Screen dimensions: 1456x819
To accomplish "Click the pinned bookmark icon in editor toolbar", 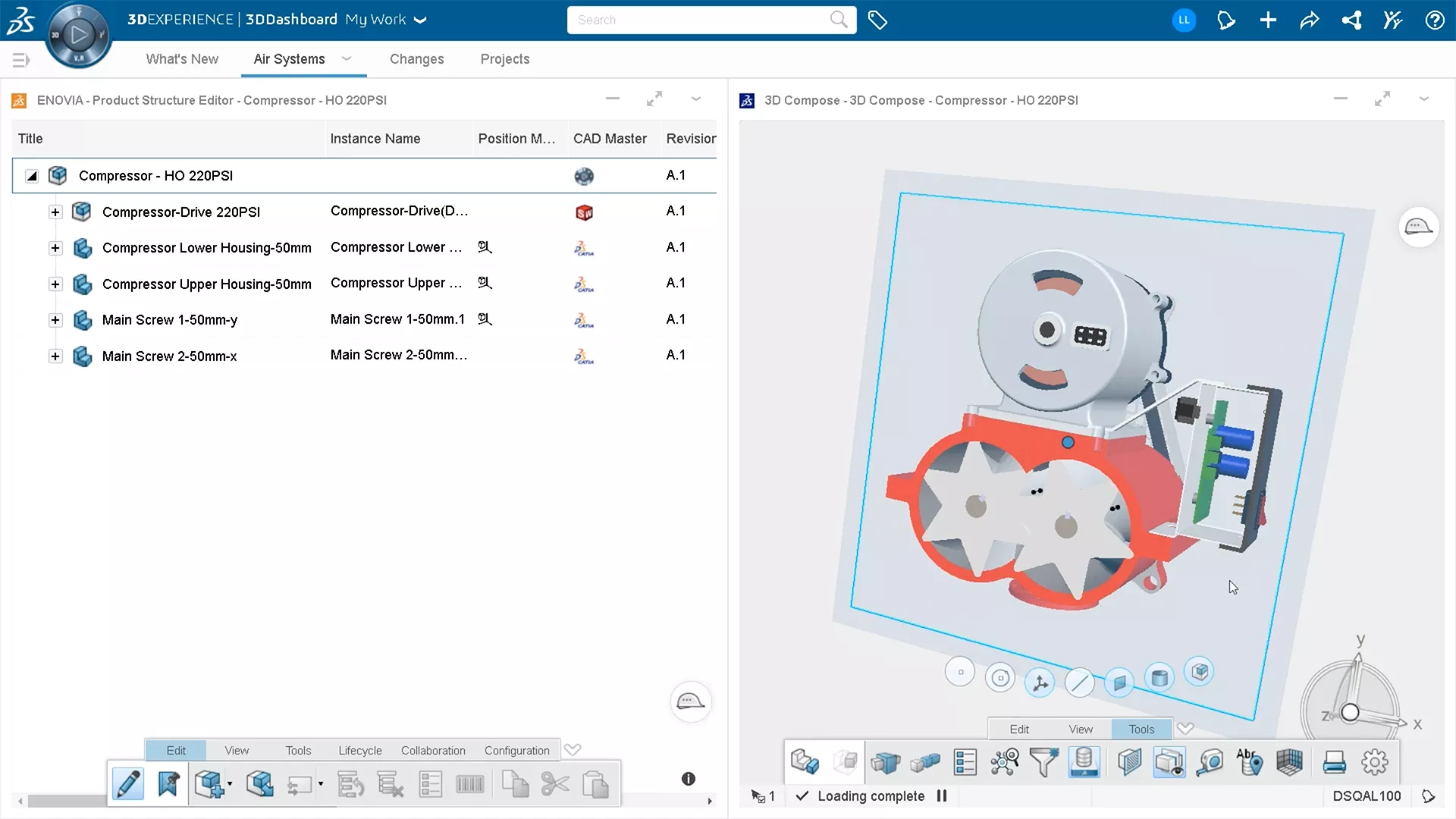I will click(168, 784).
